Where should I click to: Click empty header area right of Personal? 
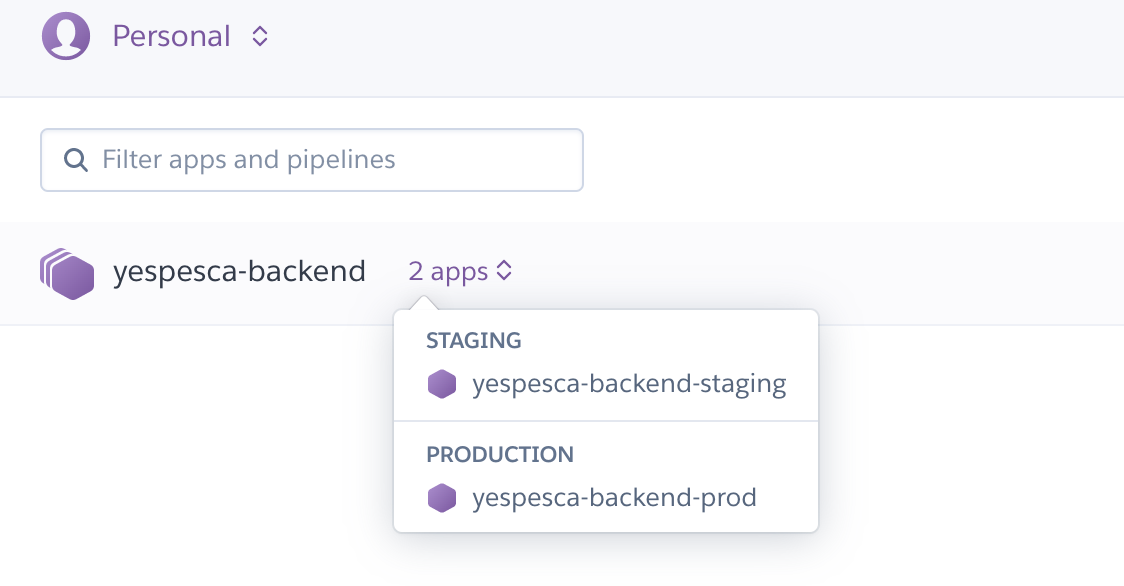point(700,40)
